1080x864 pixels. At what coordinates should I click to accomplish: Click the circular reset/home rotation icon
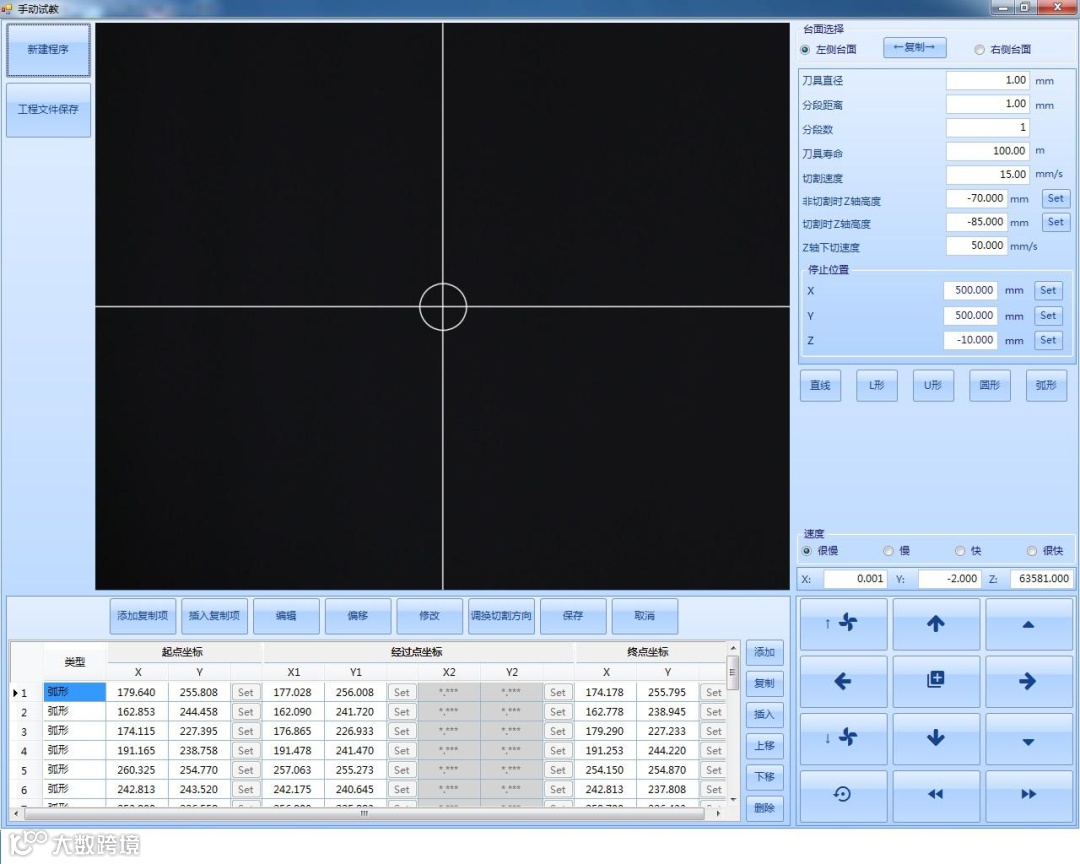point(843,796)
